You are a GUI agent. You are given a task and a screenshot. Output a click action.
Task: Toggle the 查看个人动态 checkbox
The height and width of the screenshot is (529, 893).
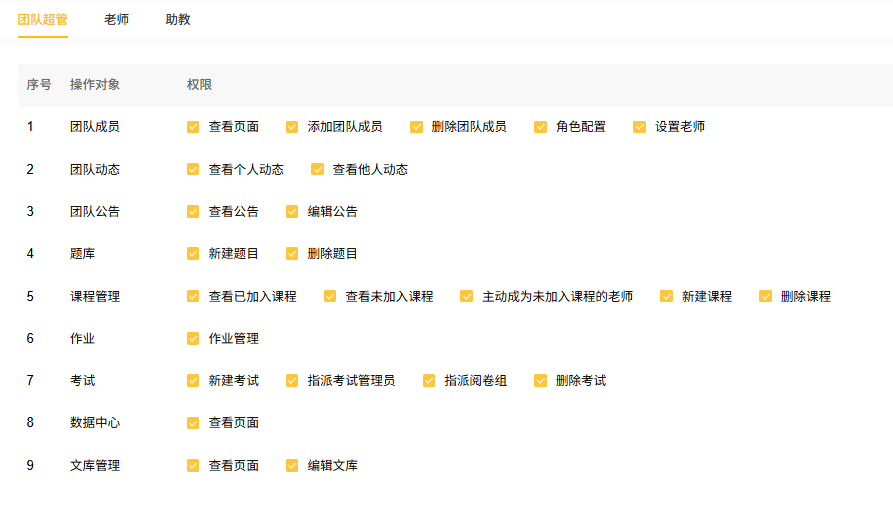tap(193, 170)
